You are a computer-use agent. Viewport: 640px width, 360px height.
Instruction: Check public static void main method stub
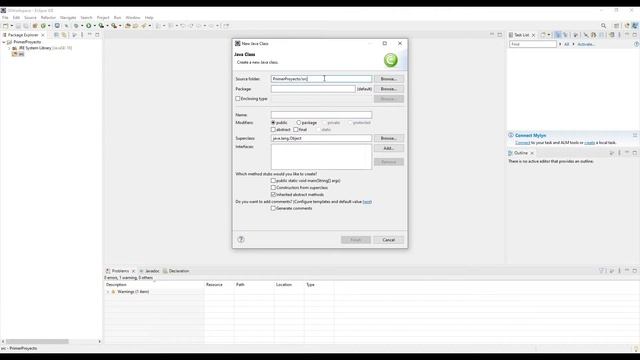(273, 180)
